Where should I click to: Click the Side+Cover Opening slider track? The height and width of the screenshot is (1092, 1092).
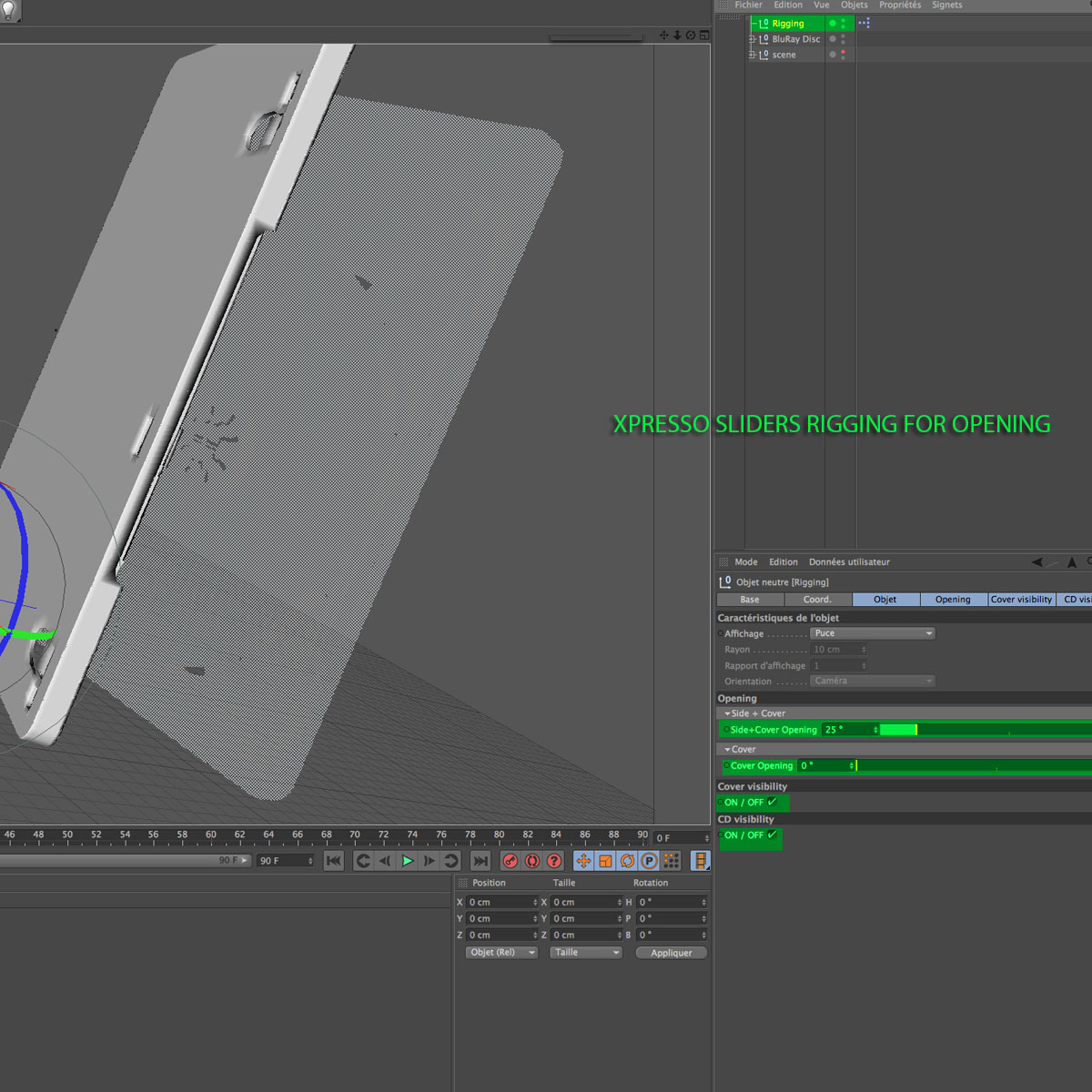[983, 730]
